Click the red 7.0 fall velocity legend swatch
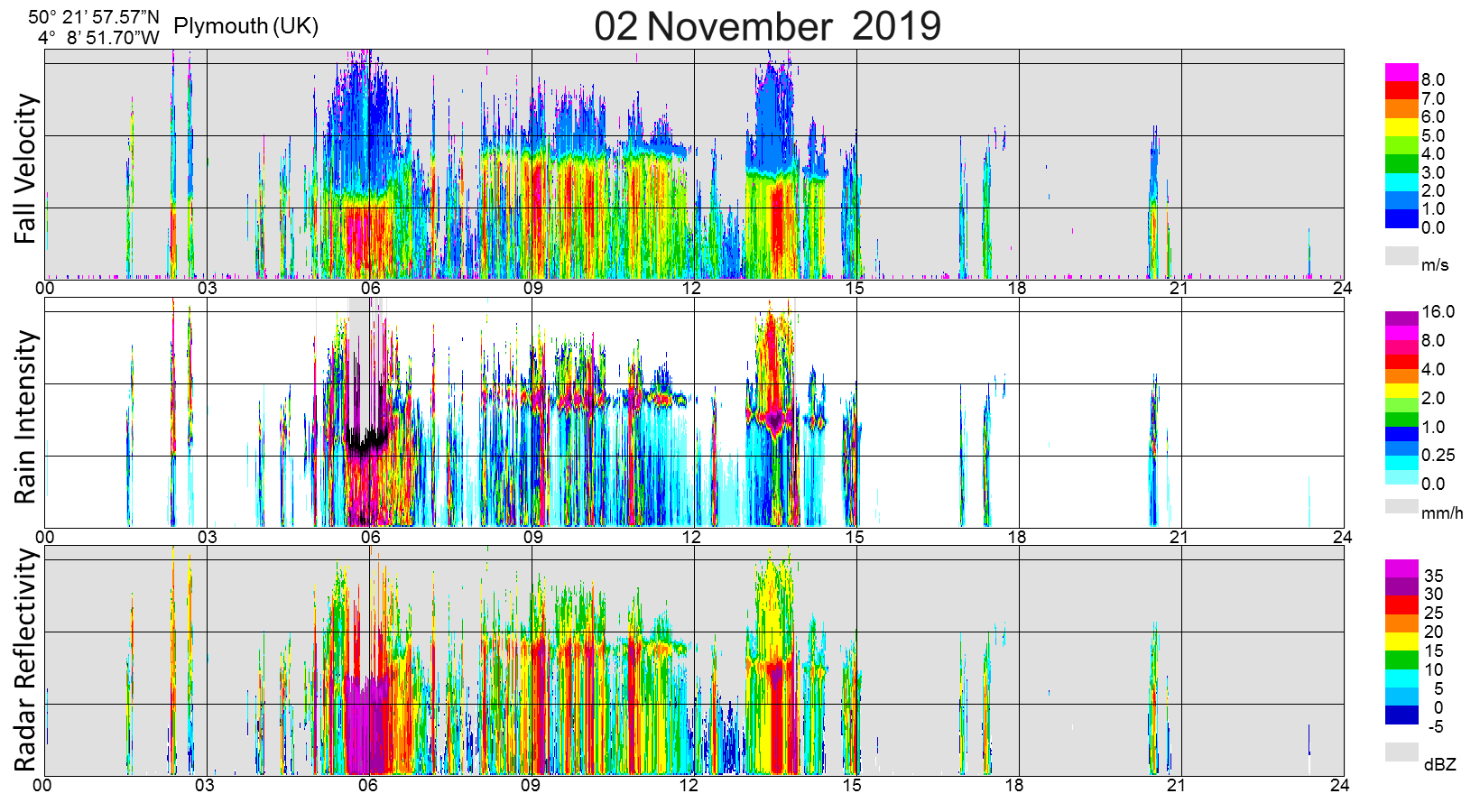Image resolution: width=1480 pixels, height=812 pixels. pyautogui.click(x=1401, y=91)
